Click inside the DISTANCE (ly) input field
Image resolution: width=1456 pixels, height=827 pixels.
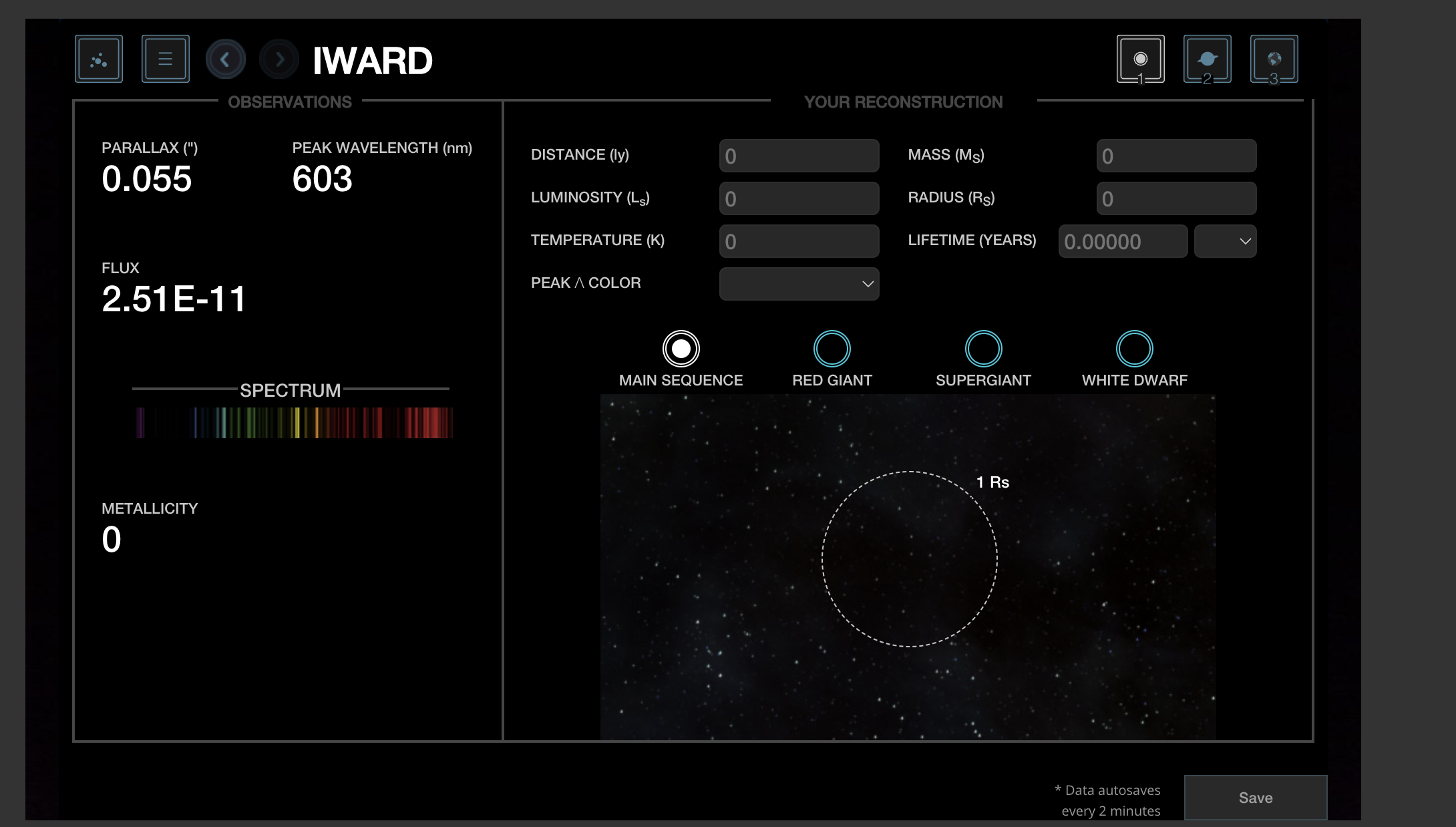[799, 155]
